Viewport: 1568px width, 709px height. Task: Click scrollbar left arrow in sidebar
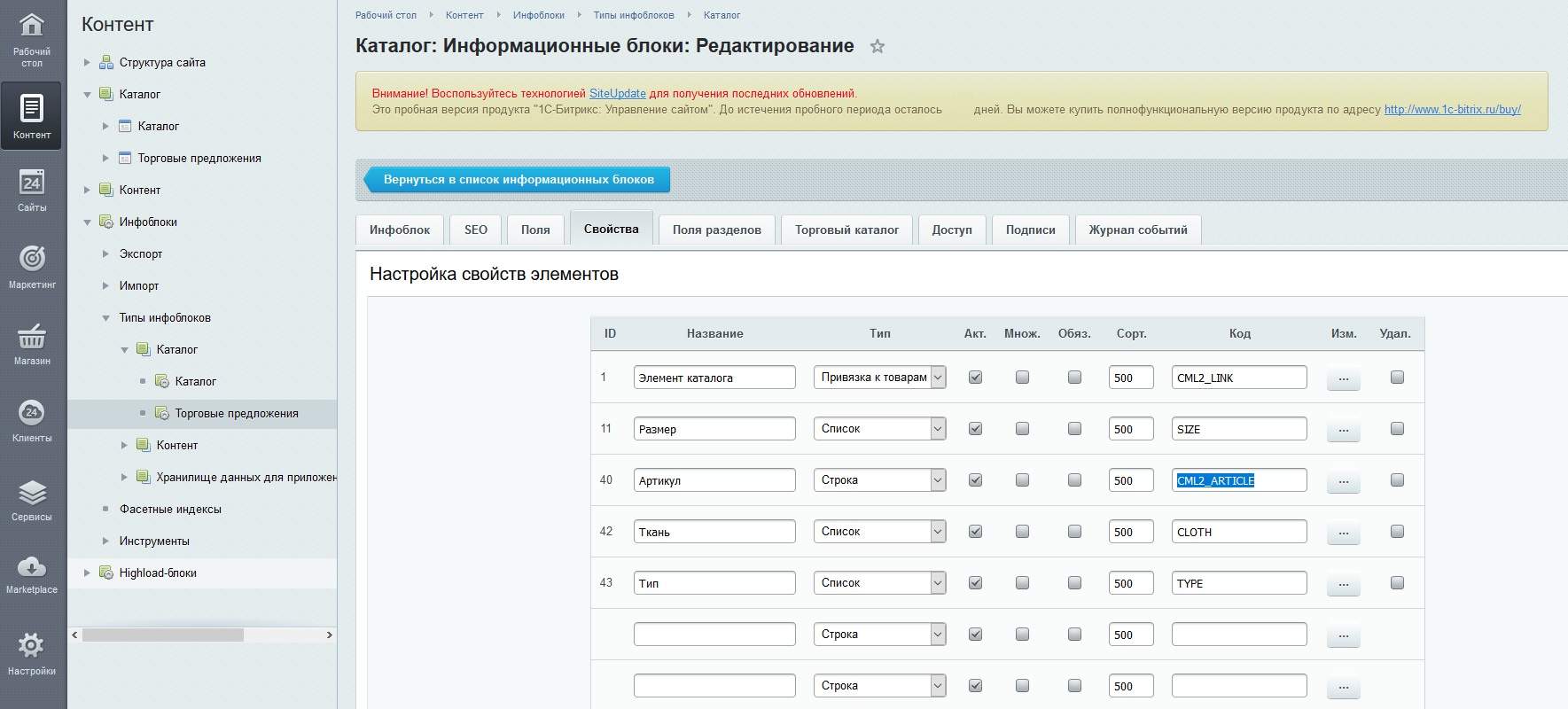point(74,635)
